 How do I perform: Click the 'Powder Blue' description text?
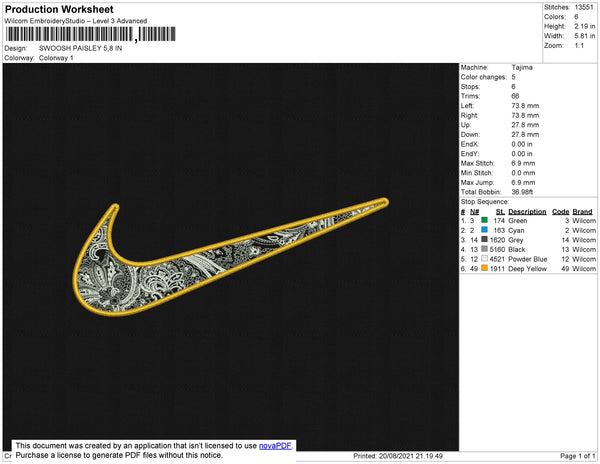coord(527,259)
